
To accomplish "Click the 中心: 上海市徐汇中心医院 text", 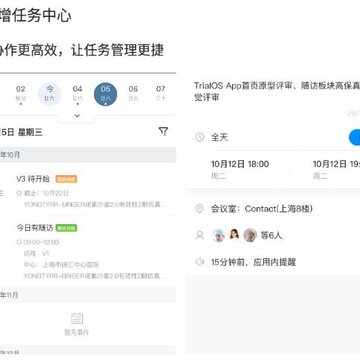I will tap(61, 265).
